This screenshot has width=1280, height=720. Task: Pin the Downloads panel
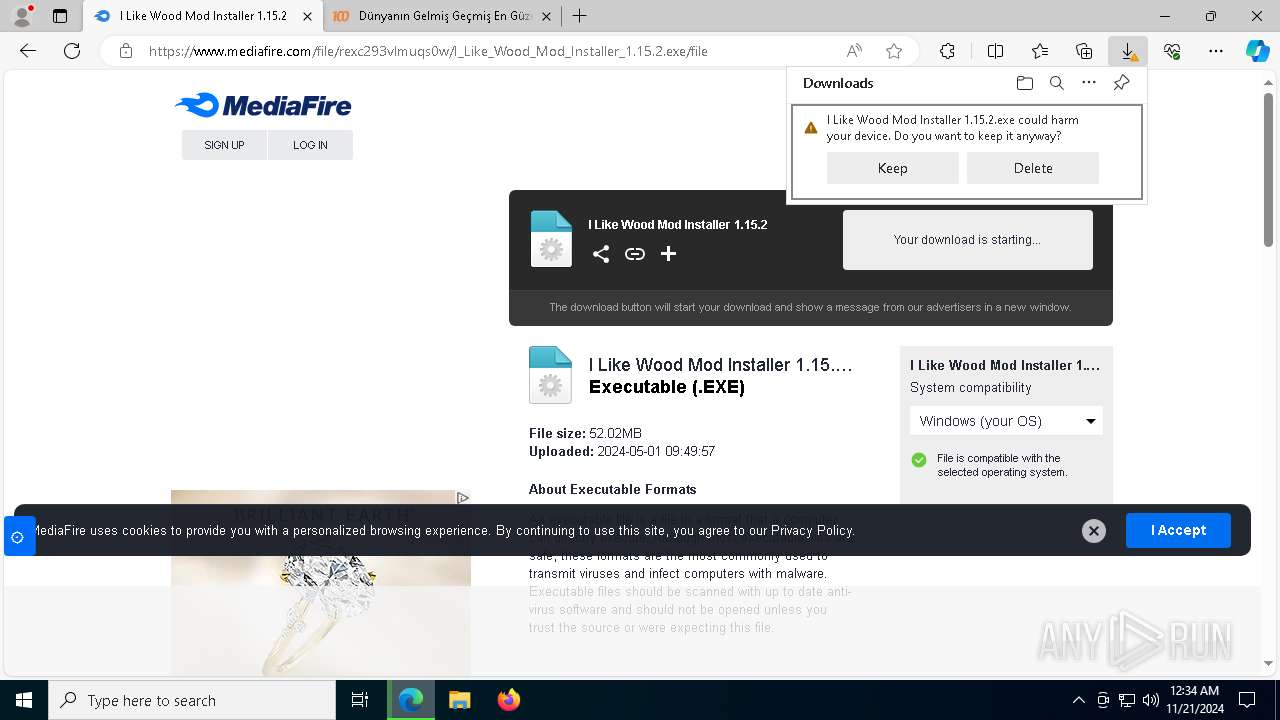pos(1122,83)
